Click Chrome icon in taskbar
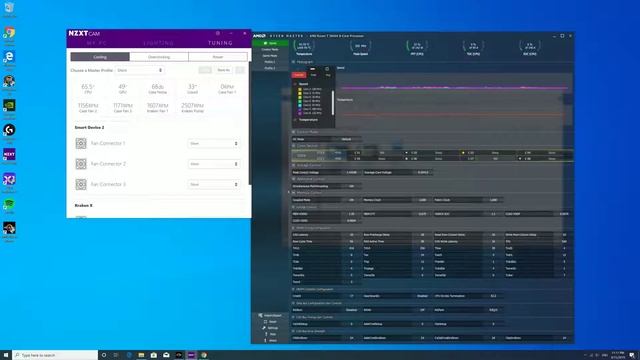Image resolution: width=640 pixels, height=360 pixels. (x=204, y=355)
